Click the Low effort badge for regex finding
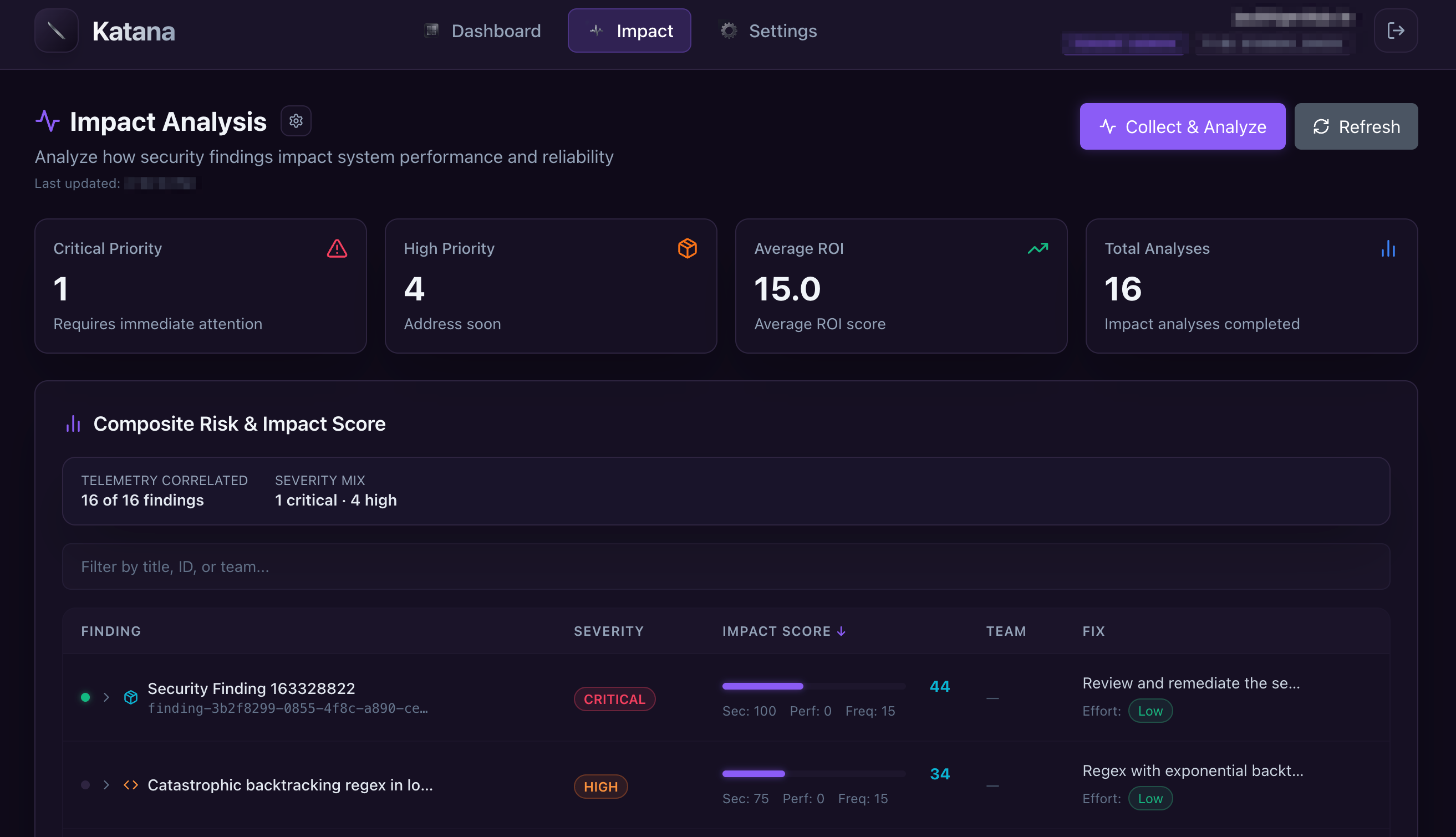Screen dimensions: 1456x837 pyautogui.click(x=1149, y=798)
